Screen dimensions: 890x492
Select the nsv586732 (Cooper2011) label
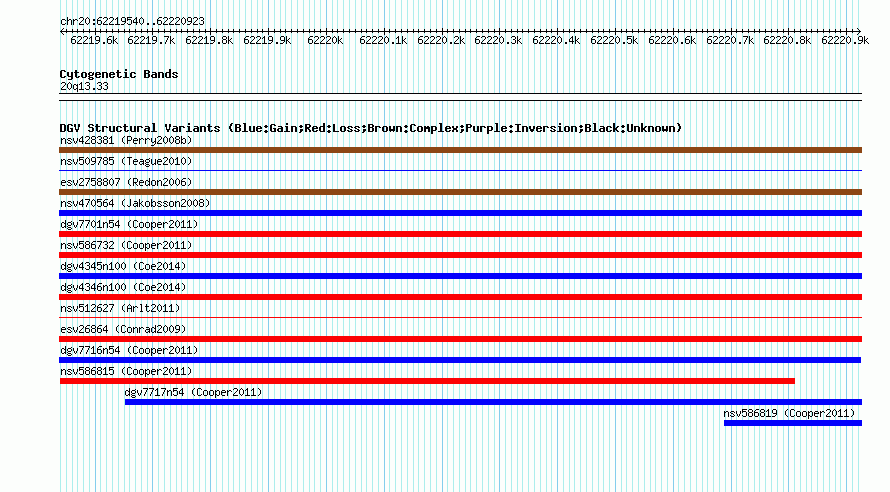(126, 245)
